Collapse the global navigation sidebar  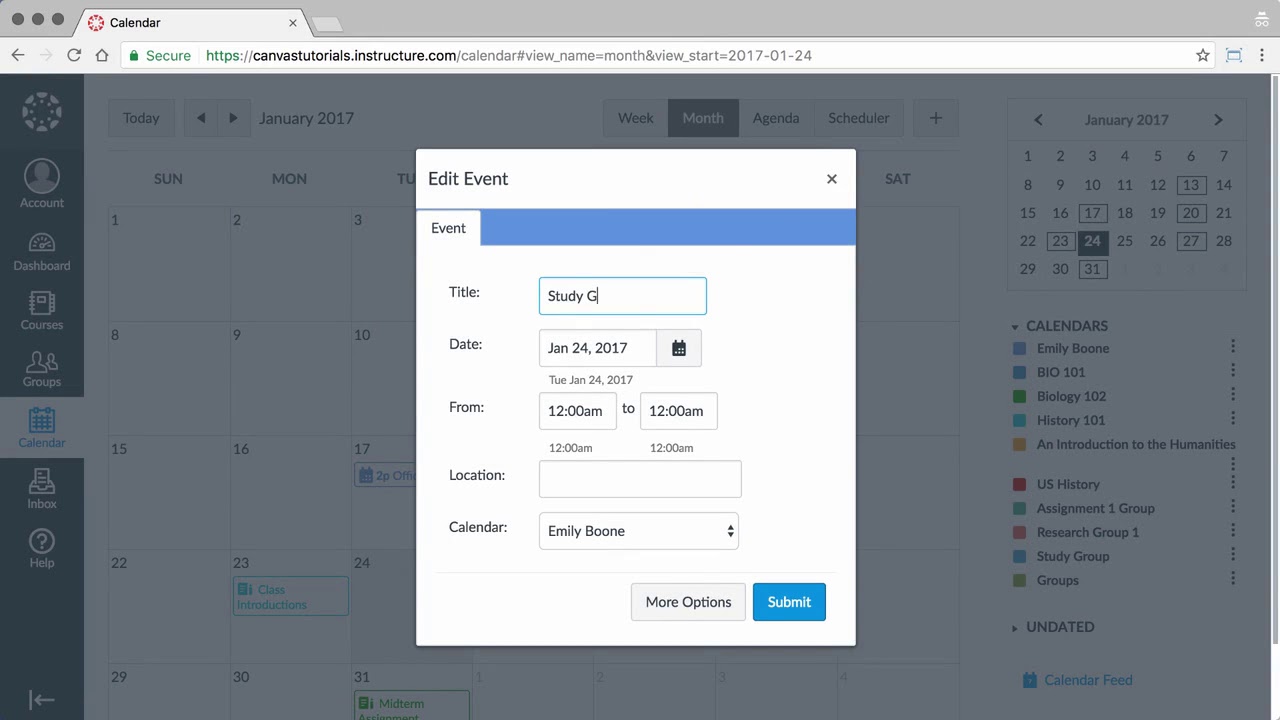point(42,700)
